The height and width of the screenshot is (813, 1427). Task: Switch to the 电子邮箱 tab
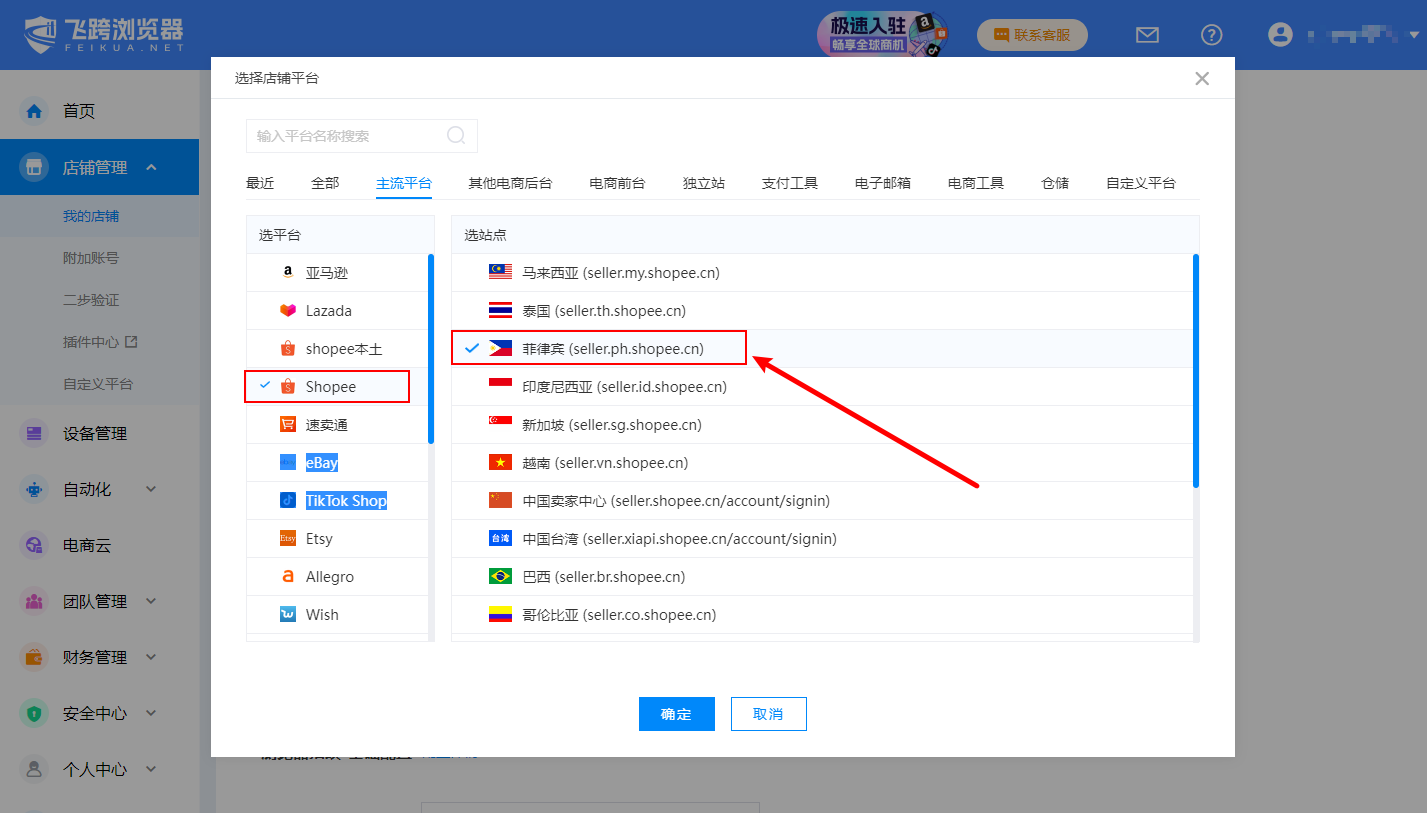(x=883, y=183)
